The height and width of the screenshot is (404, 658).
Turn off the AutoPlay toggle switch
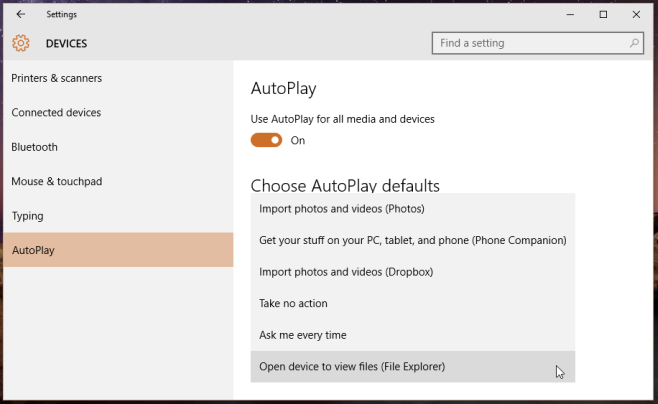pyautogui.click(x=266, y=140)
